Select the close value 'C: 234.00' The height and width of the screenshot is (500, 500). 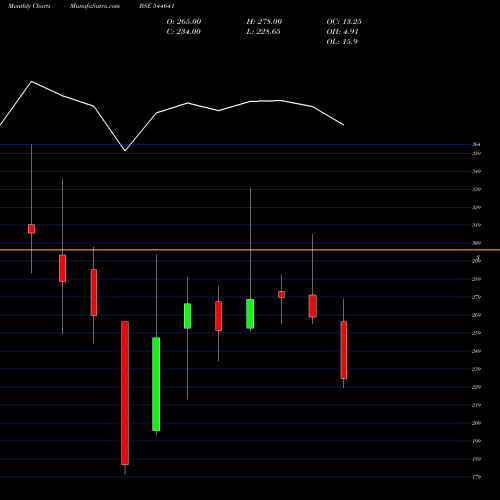[183, 32]
